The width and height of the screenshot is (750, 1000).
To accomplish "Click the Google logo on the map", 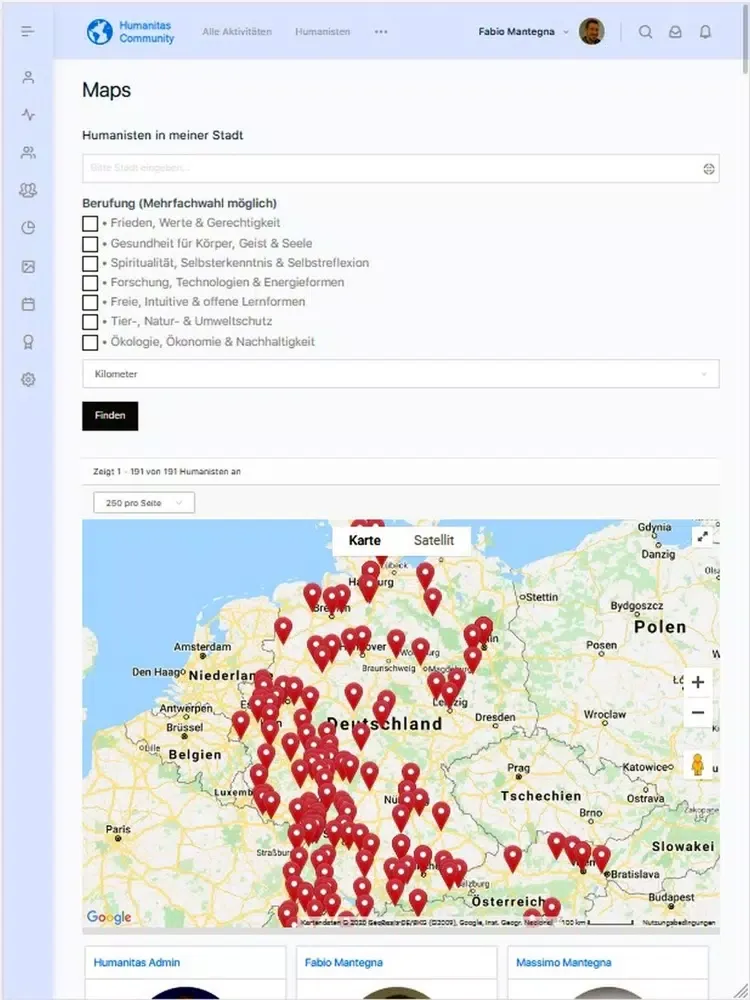I will click(109, 917).
